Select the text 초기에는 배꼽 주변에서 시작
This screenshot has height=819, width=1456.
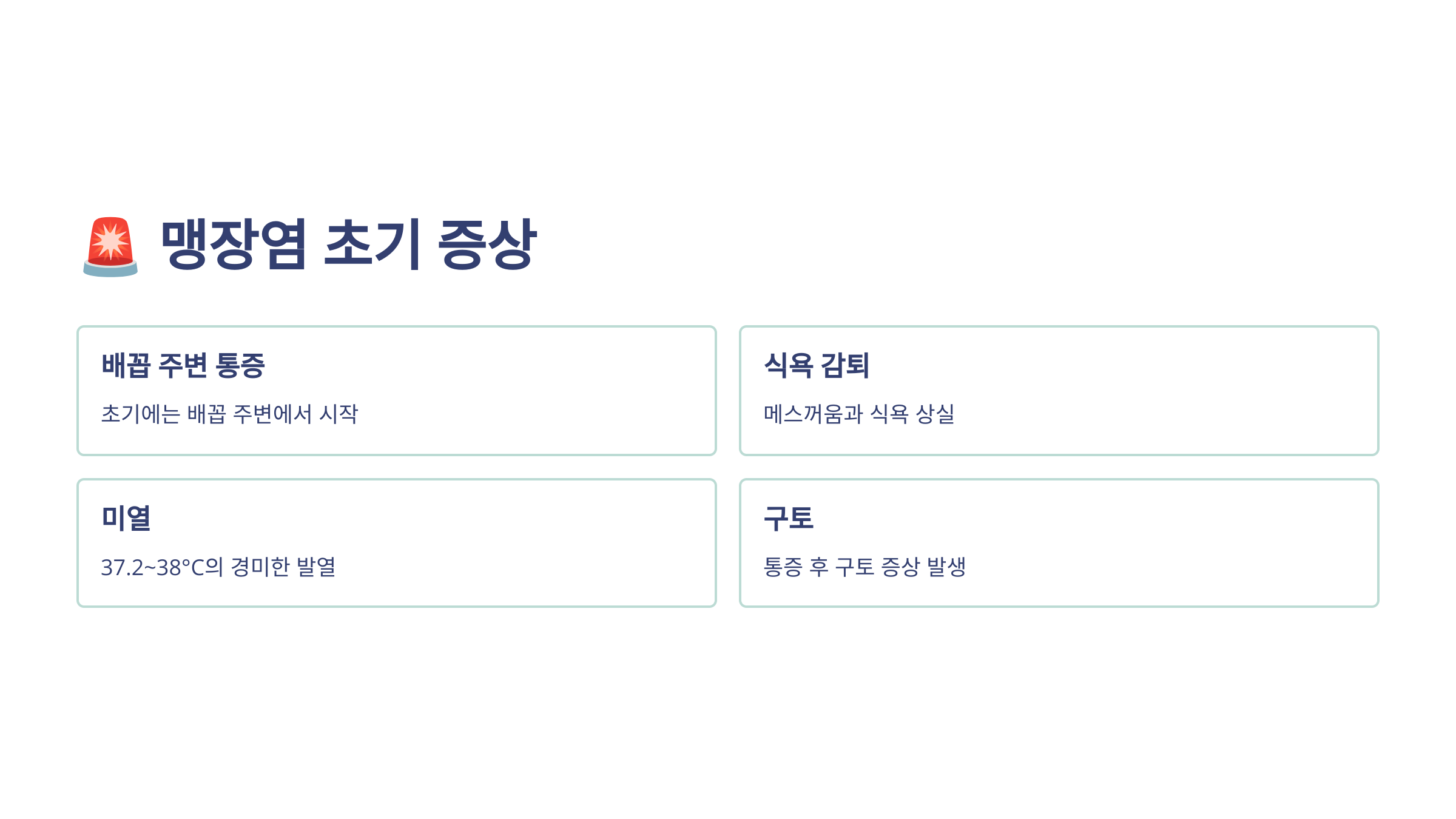(x=229, y=414)
